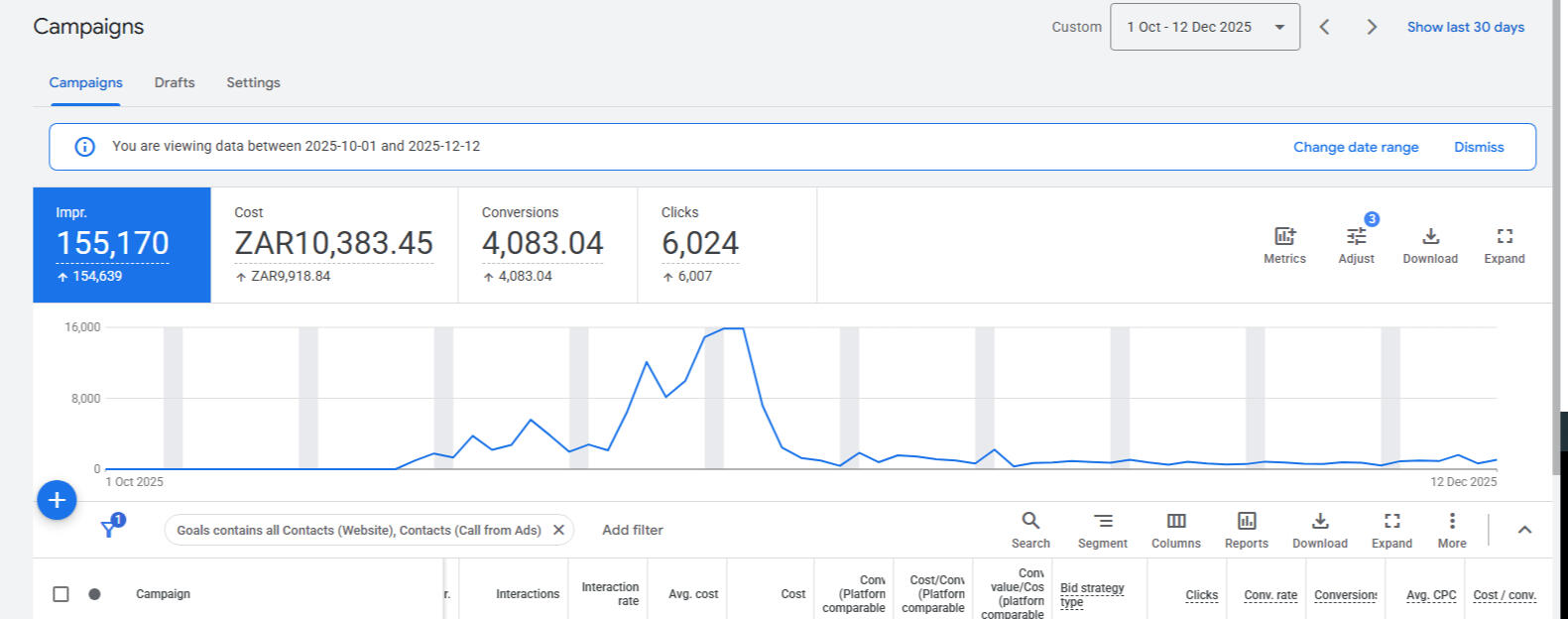Tick the select-all campaigns checkbox
Screen dimensions: 1568x619
60,594
